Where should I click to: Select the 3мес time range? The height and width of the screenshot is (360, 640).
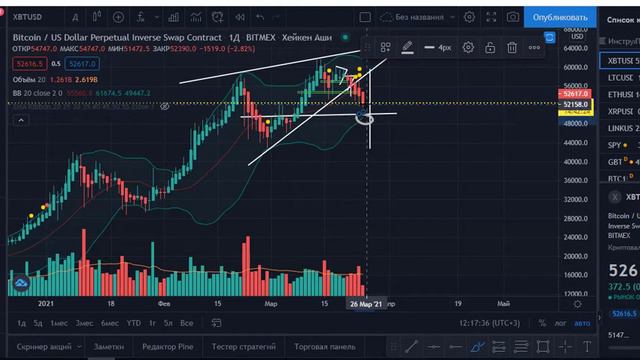click(x=84, y=323)
